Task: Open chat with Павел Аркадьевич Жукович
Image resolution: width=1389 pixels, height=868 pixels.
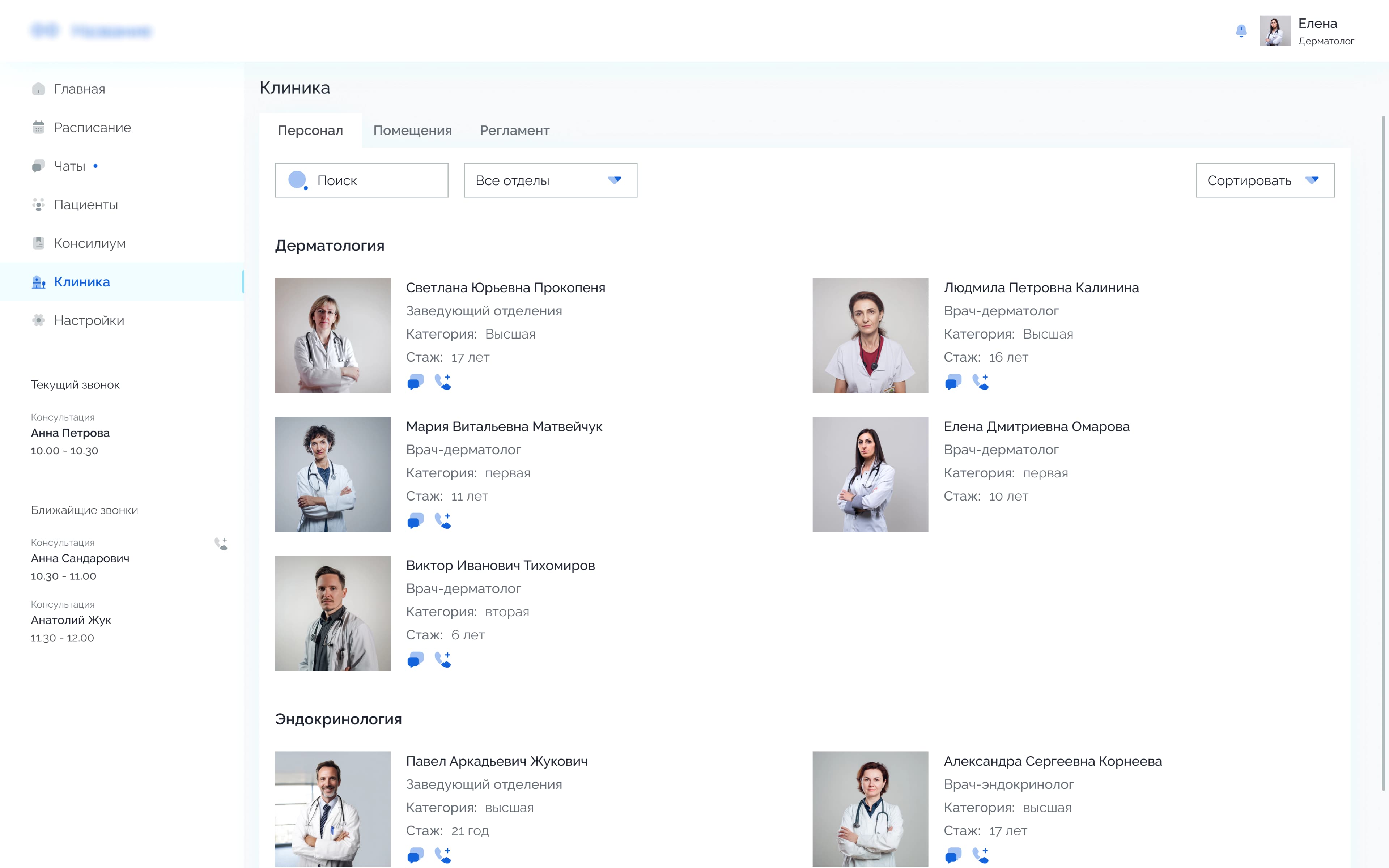Action: click(415, 855)
